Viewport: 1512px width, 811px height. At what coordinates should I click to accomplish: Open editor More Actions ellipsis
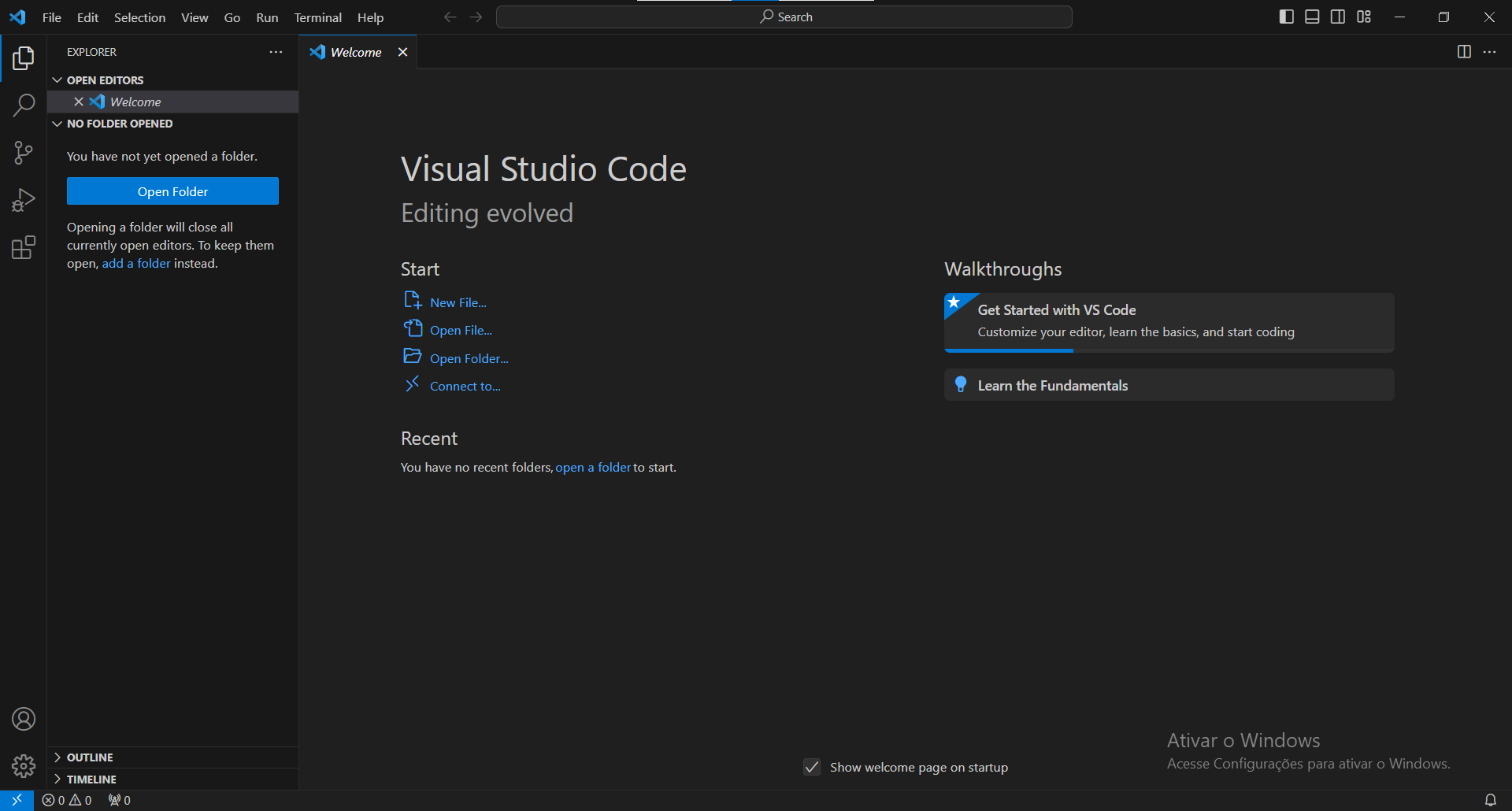1490,52
